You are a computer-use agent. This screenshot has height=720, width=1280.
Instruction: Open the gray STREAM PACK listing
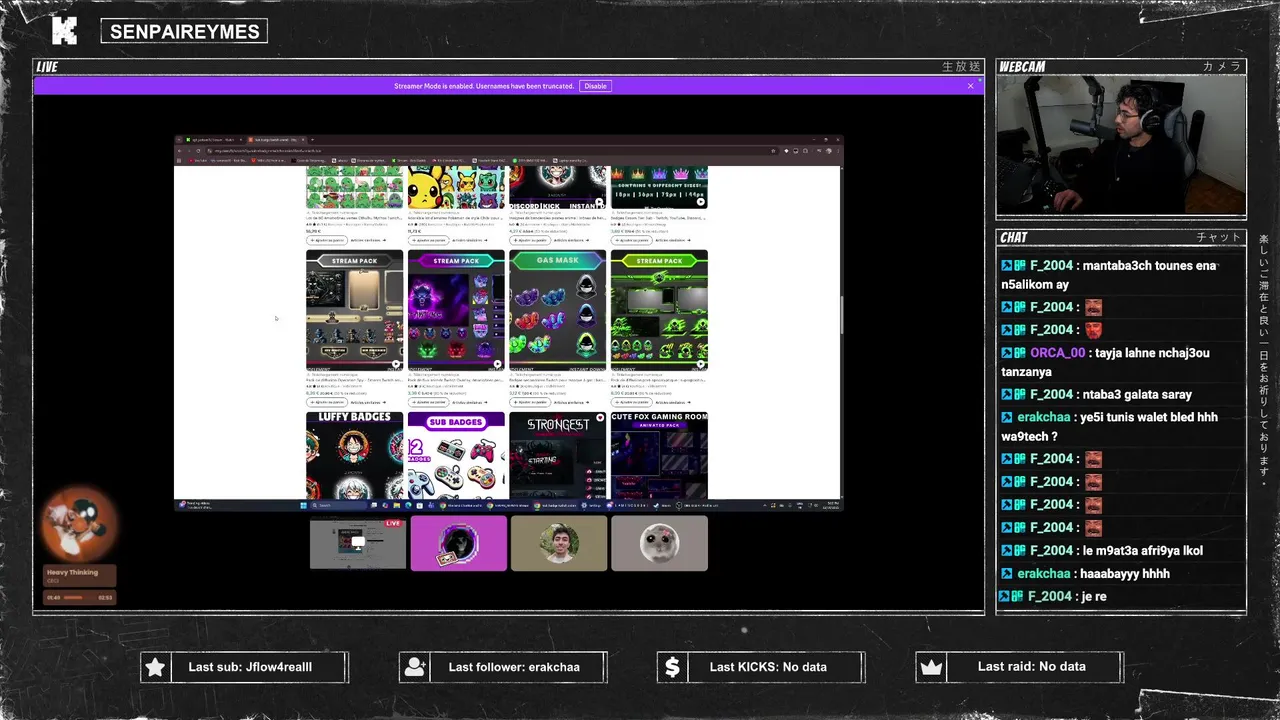(x=354, y=309)
